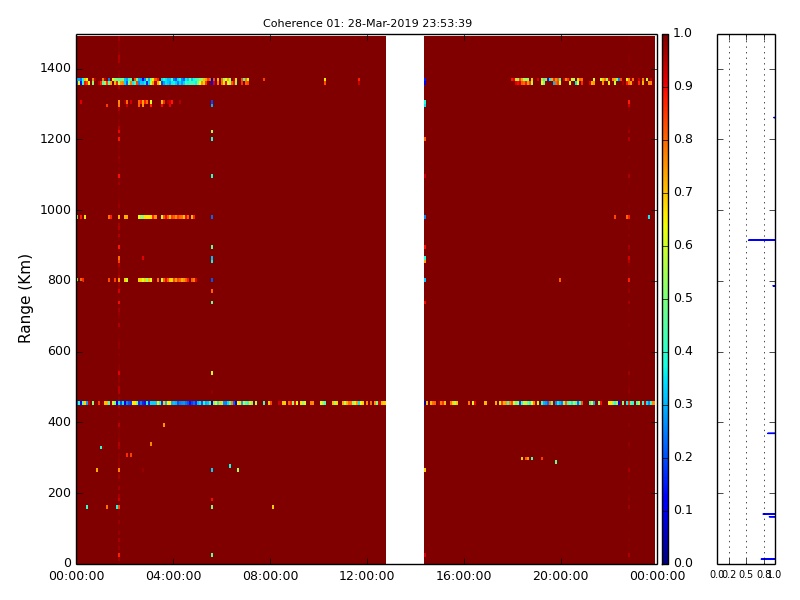The height and width of the screenshot is (600, 800).
Task: Pick the 0.1 colorbar label
Action: tap(683, 510)
